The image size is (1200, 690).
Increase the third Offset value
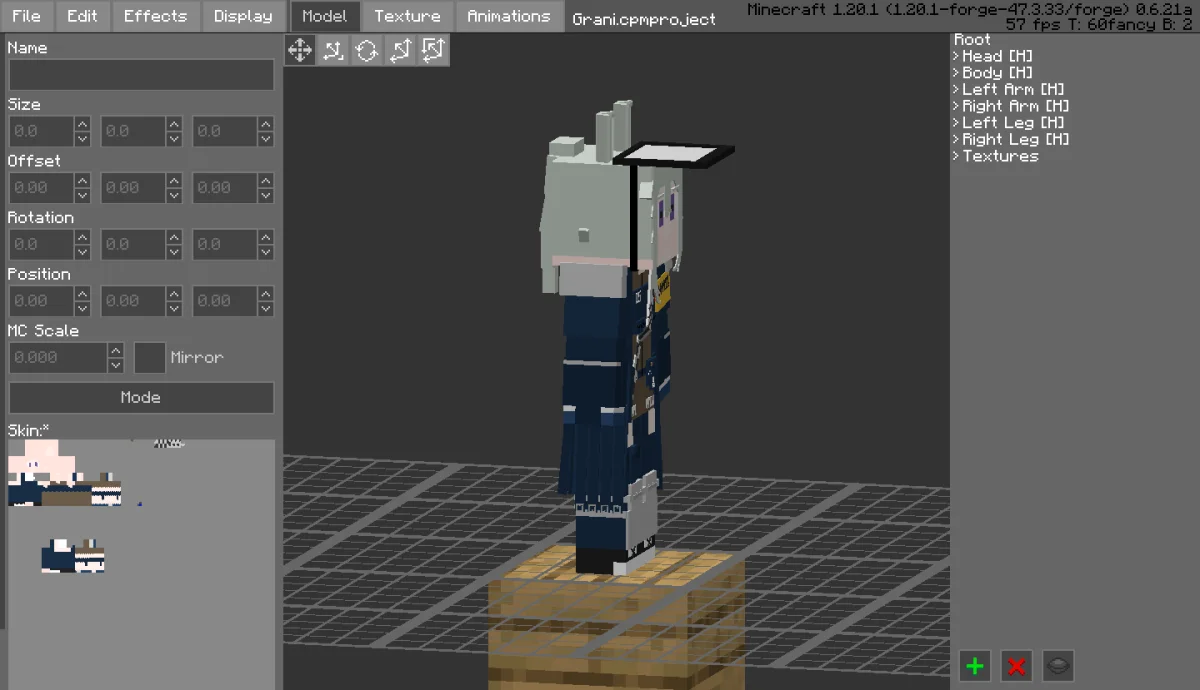(x=265, y=180)
